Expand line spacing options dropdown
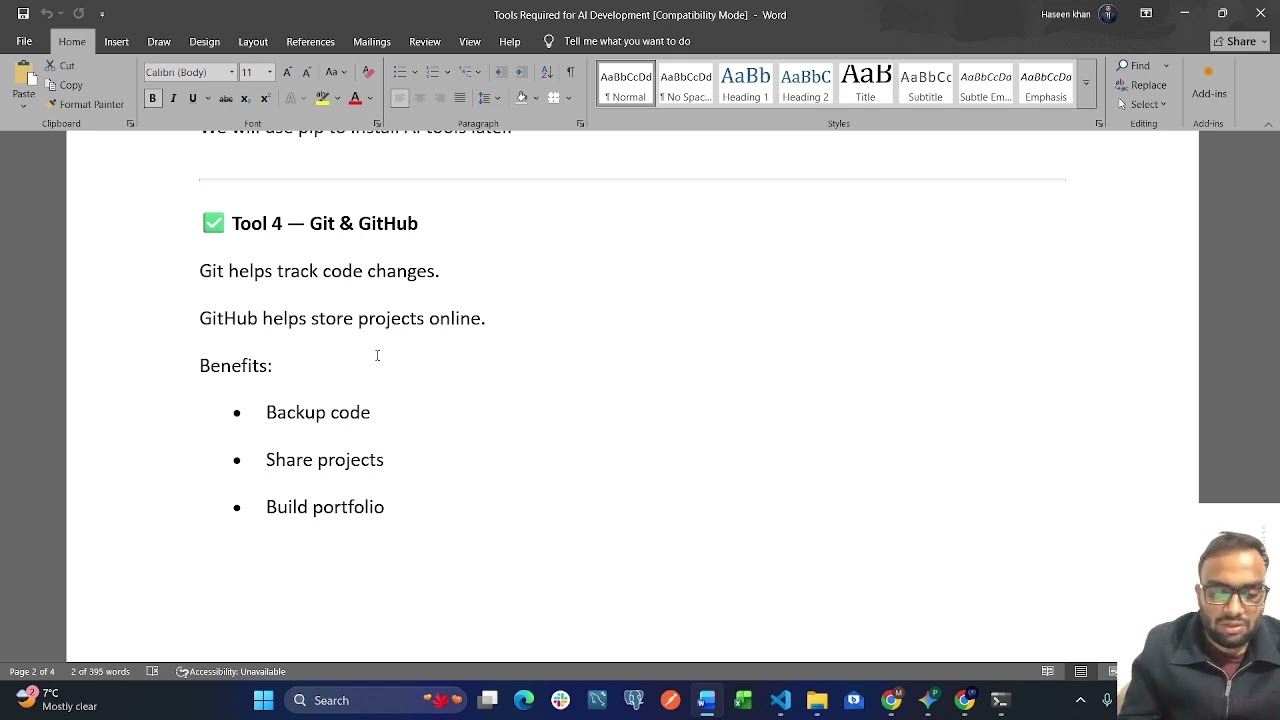The width and height of the screenshot is (1280, 720). click(x=497, y=98)
